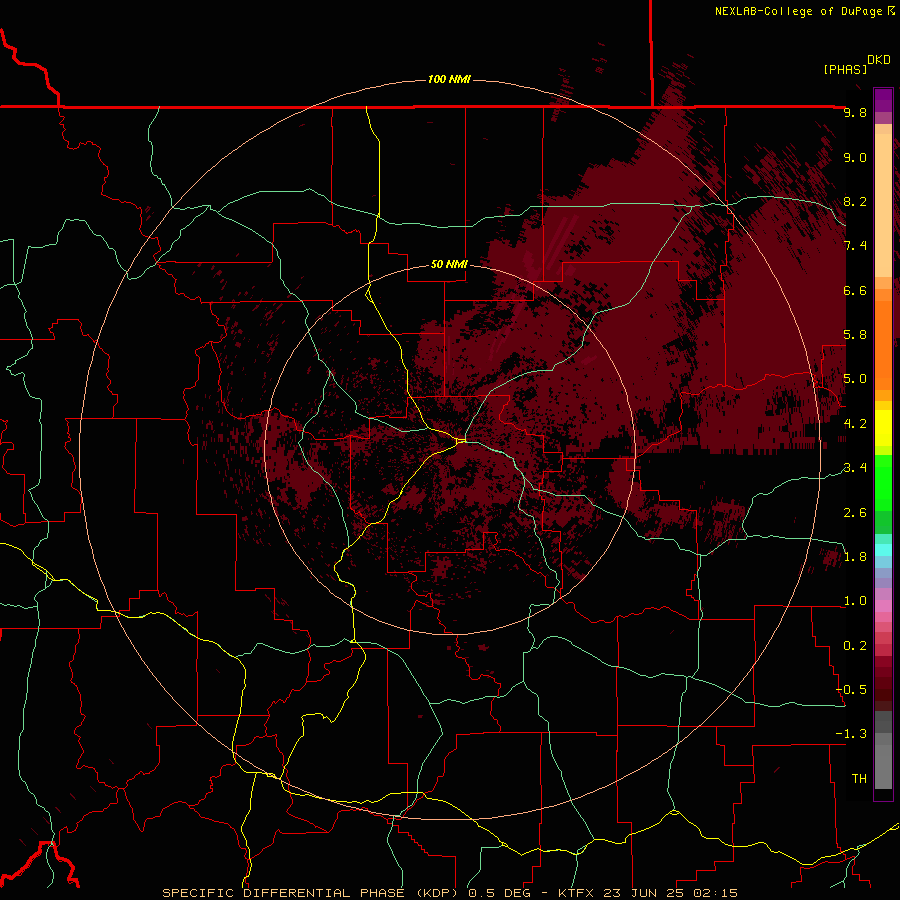Click the radar site at the road junction center
Viewport: 900px width, 900px height.
(461, 440)
